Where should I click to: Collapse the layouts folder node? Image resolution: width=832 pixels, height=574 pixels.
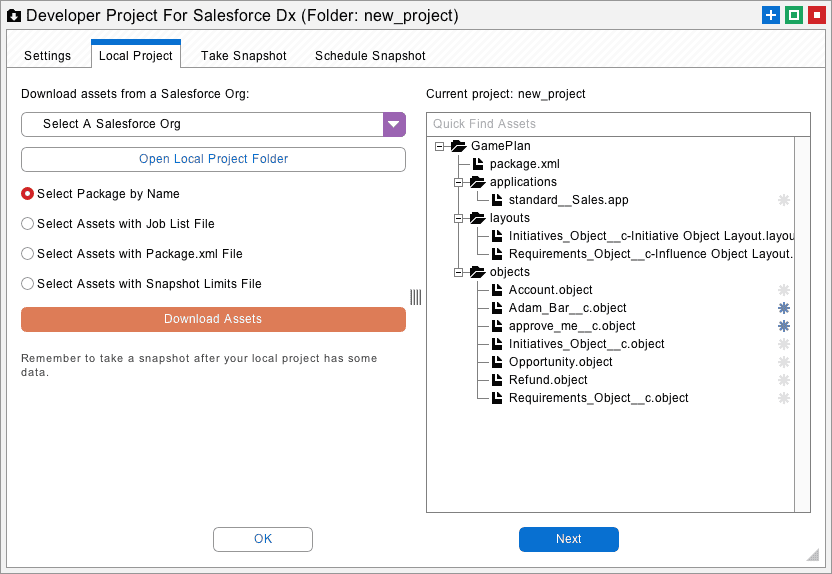458,219
